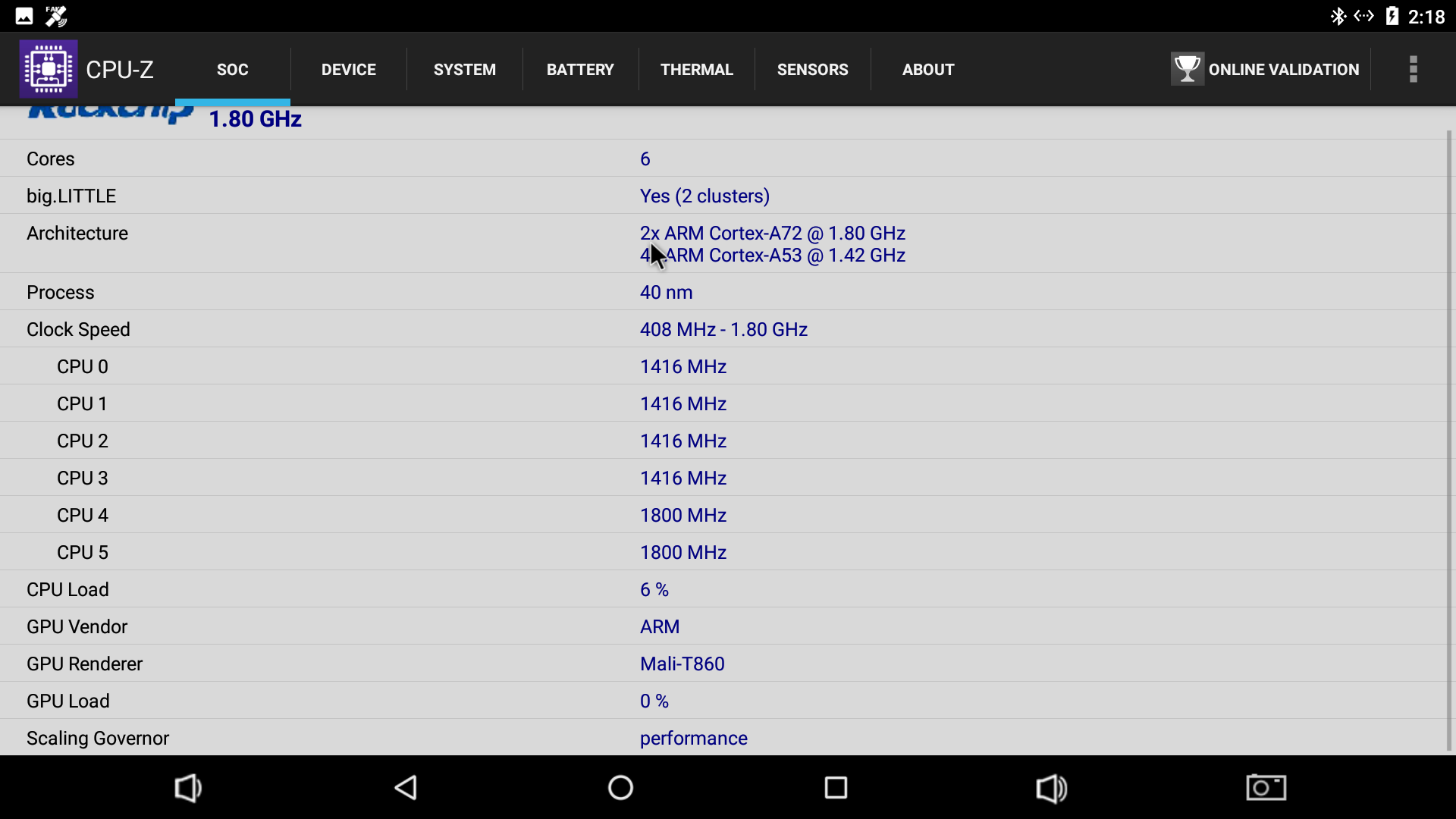Click the 1.80 GHz header value

click(x=255, y=119)
